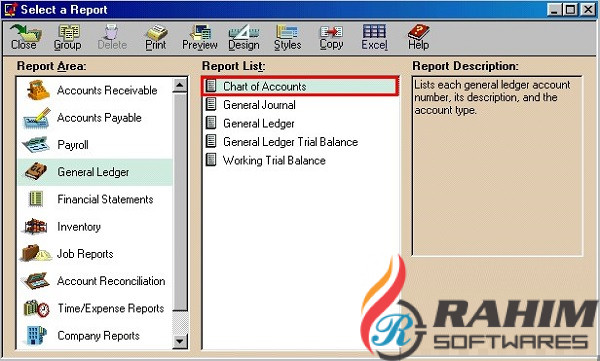The height and width of the screenshot is (361, 600).
Task: Click inside the Report Description box
Action: point(497,166)
